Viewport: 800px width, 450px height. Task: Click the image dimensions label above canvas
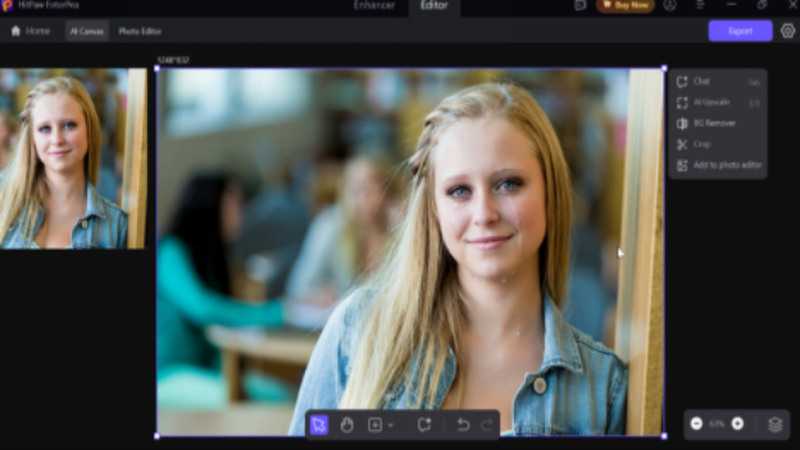click(173, 60)
